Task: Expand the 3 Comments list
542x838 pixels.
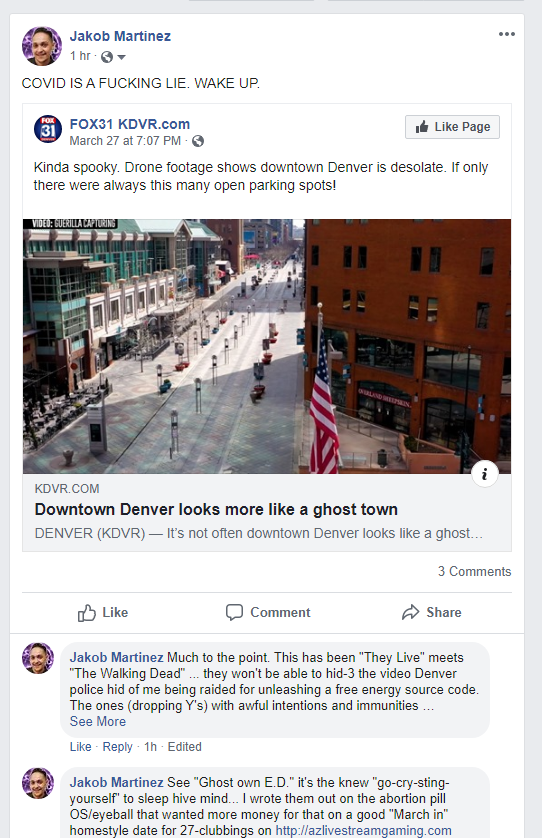Action: pos(475,571)
